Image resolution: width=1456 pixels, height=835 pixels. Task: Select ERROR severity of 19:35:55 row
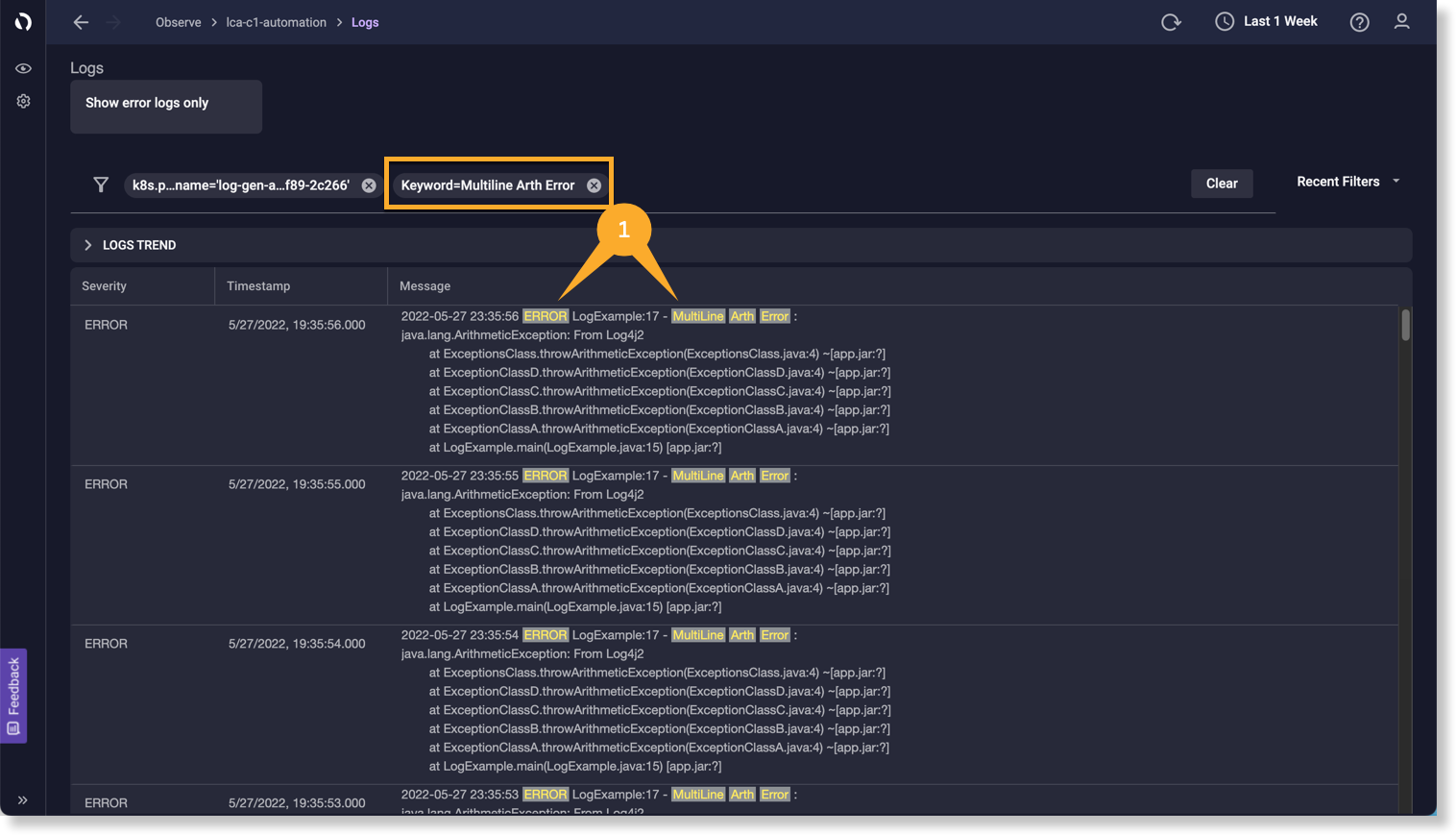tap(106, 484)
